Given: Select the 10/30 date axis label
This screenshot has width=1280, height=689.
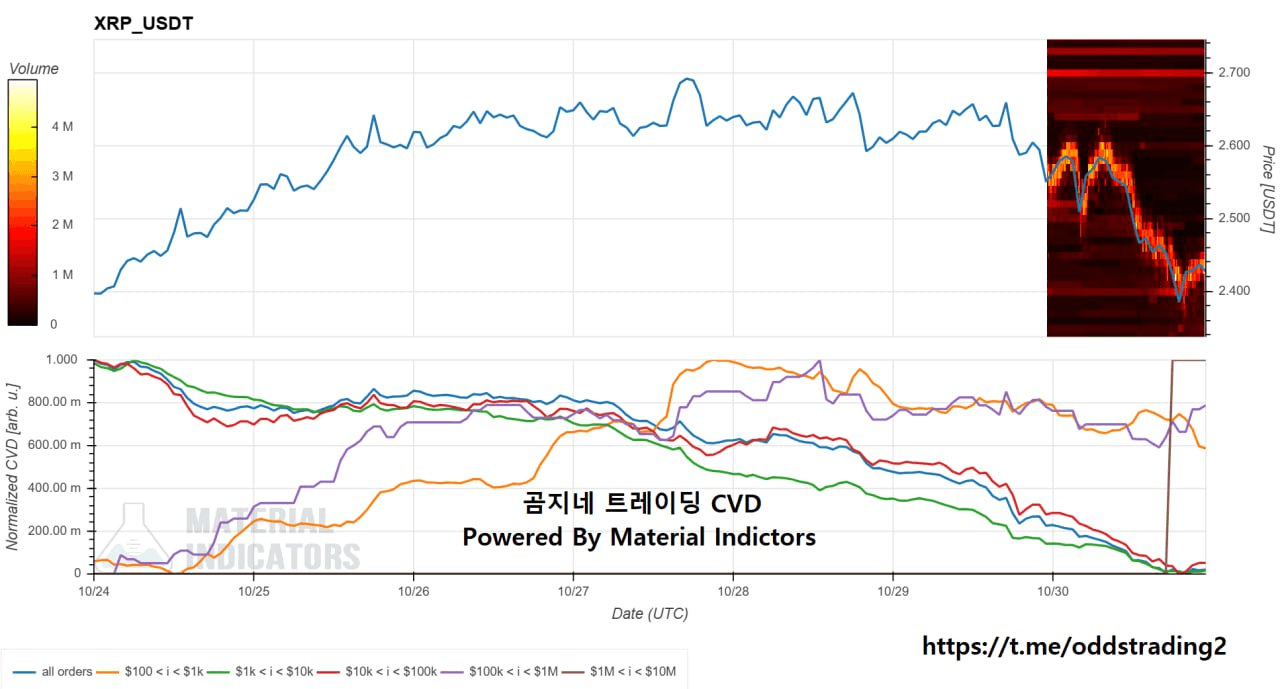Looking at the screenshot, I should [x=1052, y=592].
